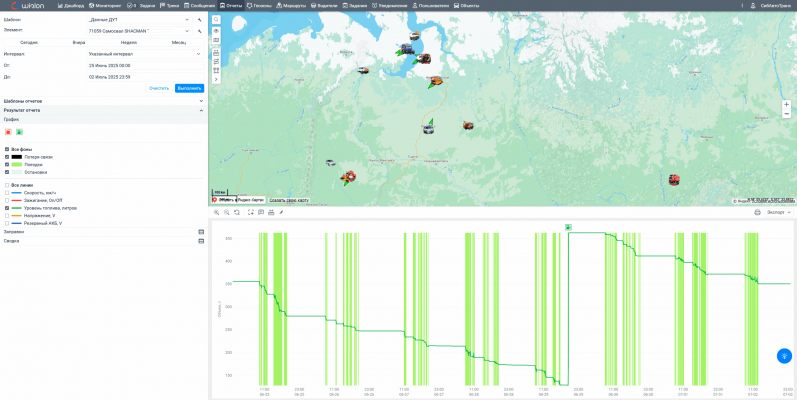Click the Остановки light color swatch

16,172
